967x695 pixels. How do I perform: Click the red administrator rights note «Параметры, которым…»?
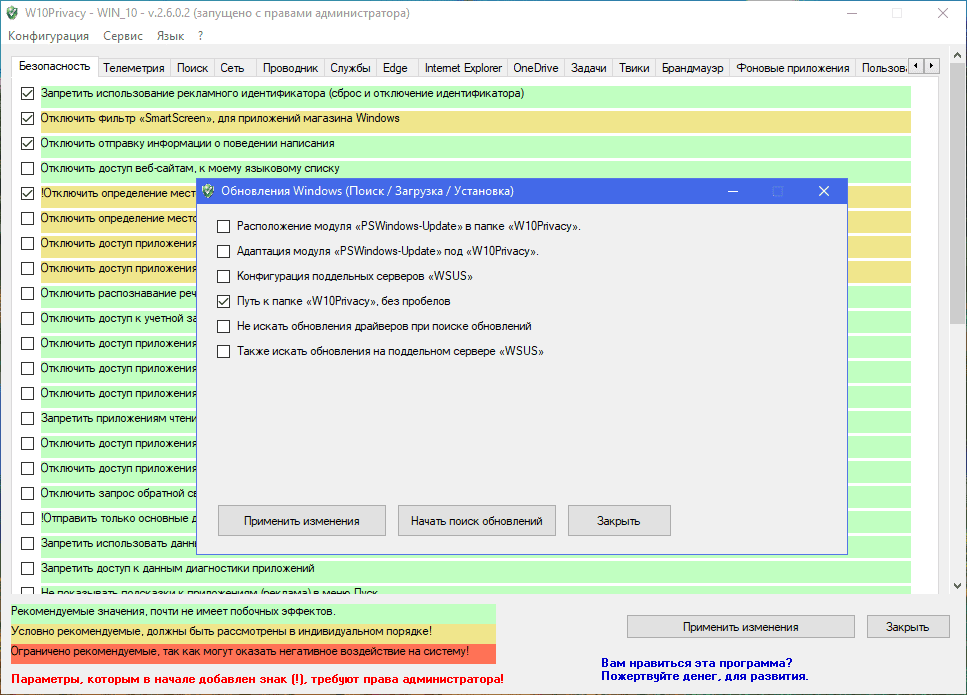[257, 680]
